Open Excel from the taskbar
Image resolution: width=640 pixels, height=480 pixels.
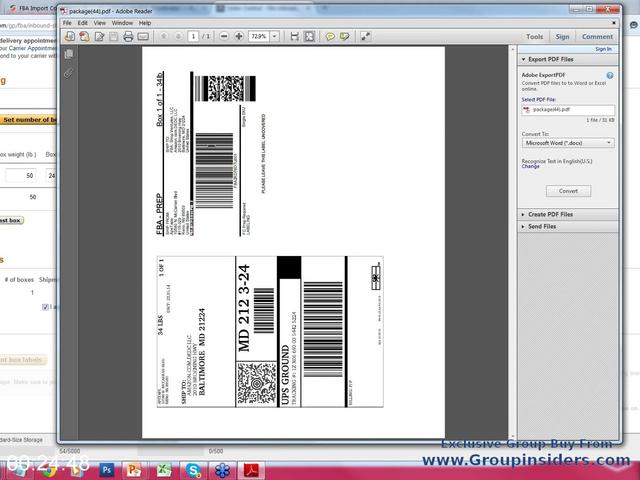pyautogui.click(x=164, y=470)
